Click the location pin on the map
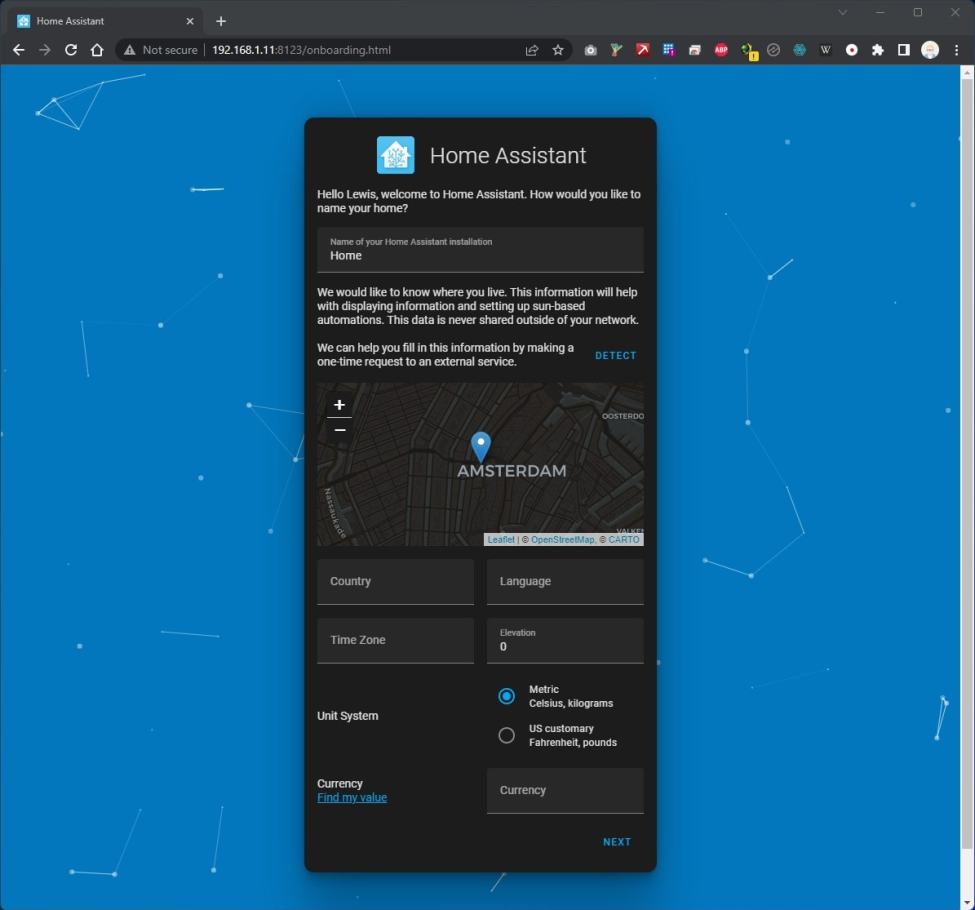The height and width of the screenshot is (910, 975). (481, 447)
